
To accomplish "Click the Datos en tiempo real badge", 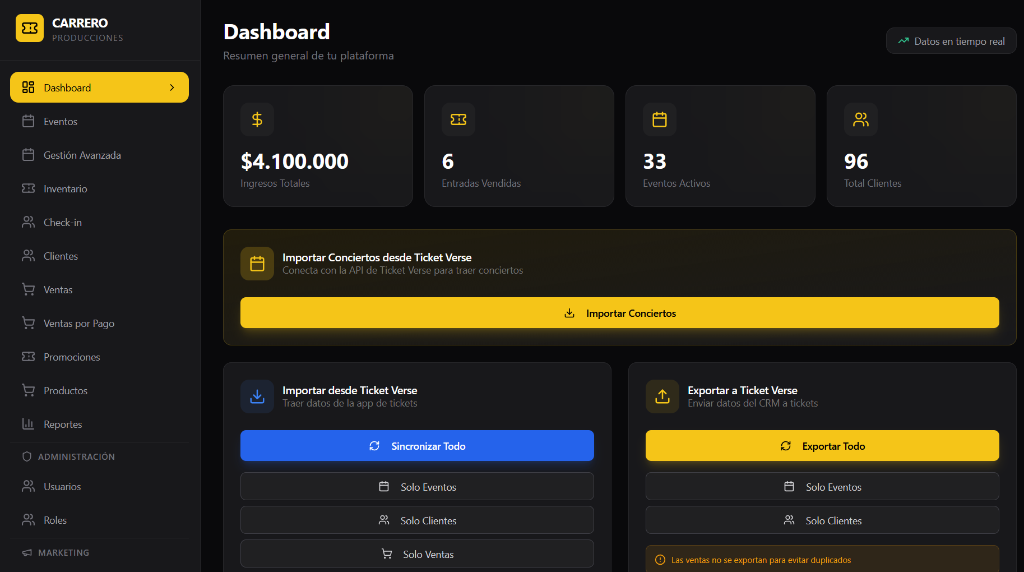I will pyautogui.click(x=951, y=40).
